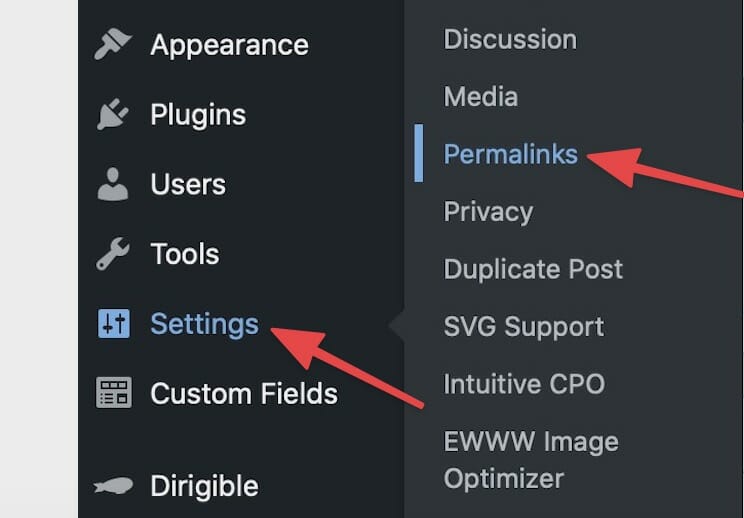Open the Dirigible menu item

point(205,486)
